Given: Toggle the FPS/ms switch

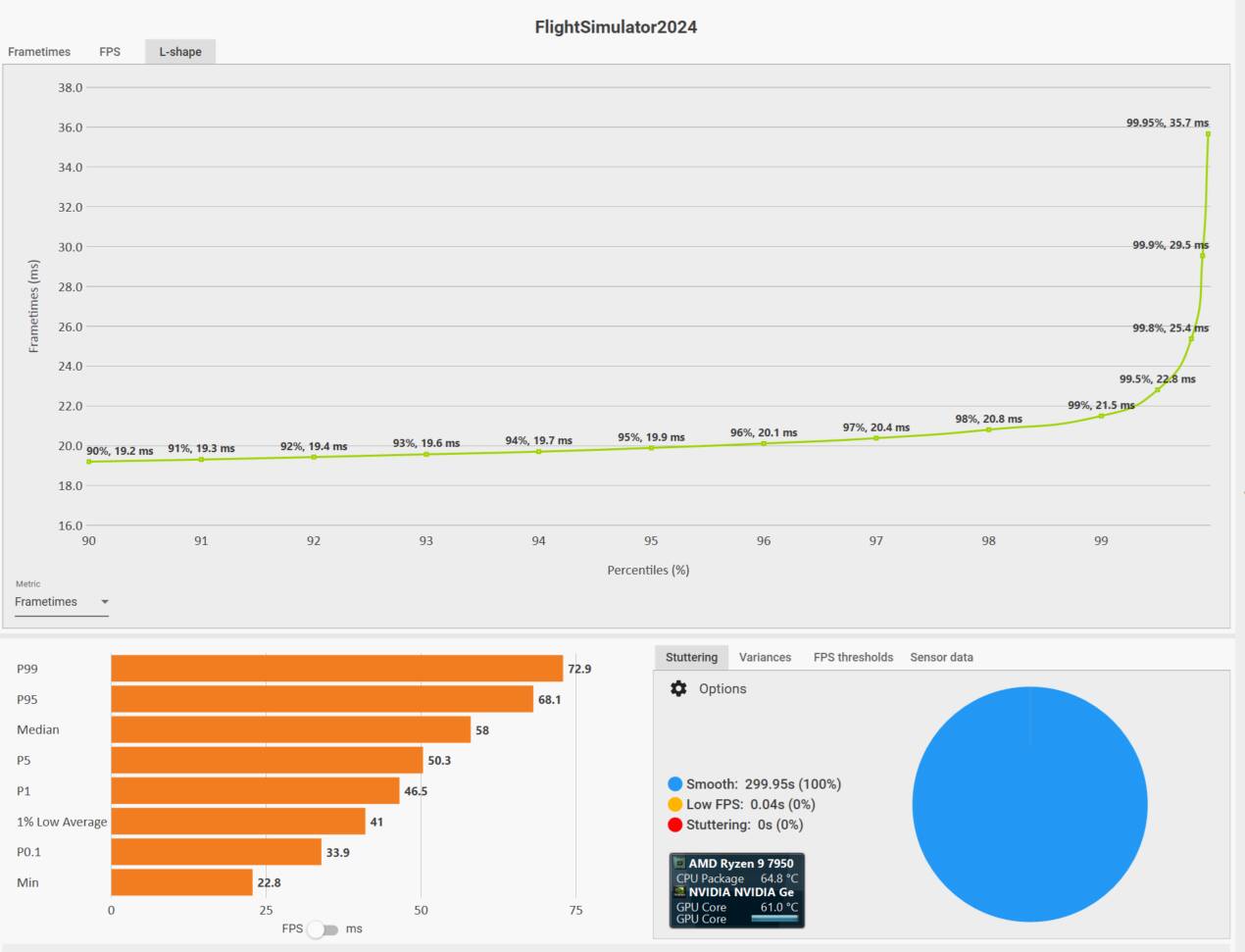Looking at the screenshot, I should pos(324,929).
